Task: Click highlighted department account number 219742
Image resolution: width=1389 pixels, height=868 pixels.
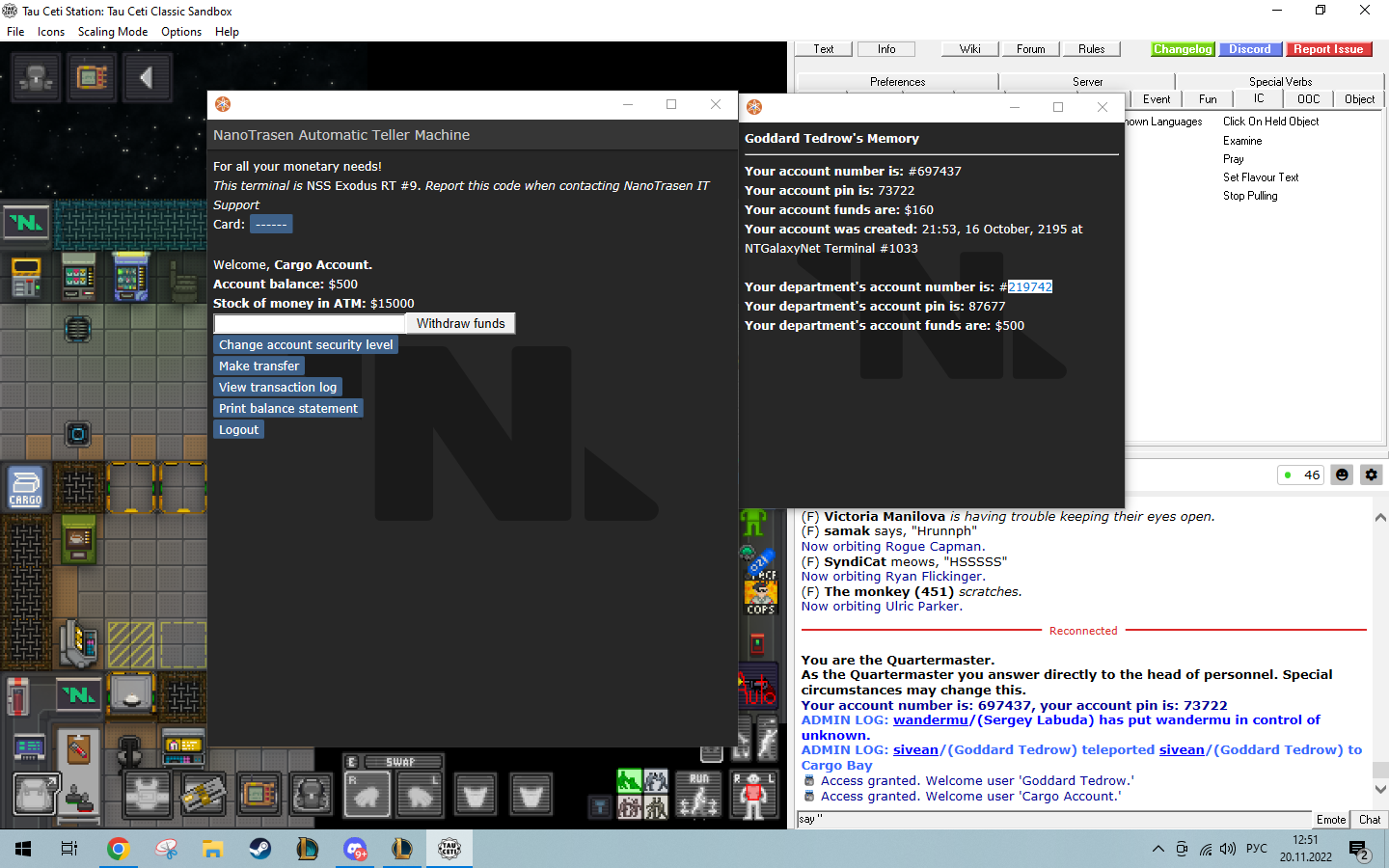Action: (1030, 286)
